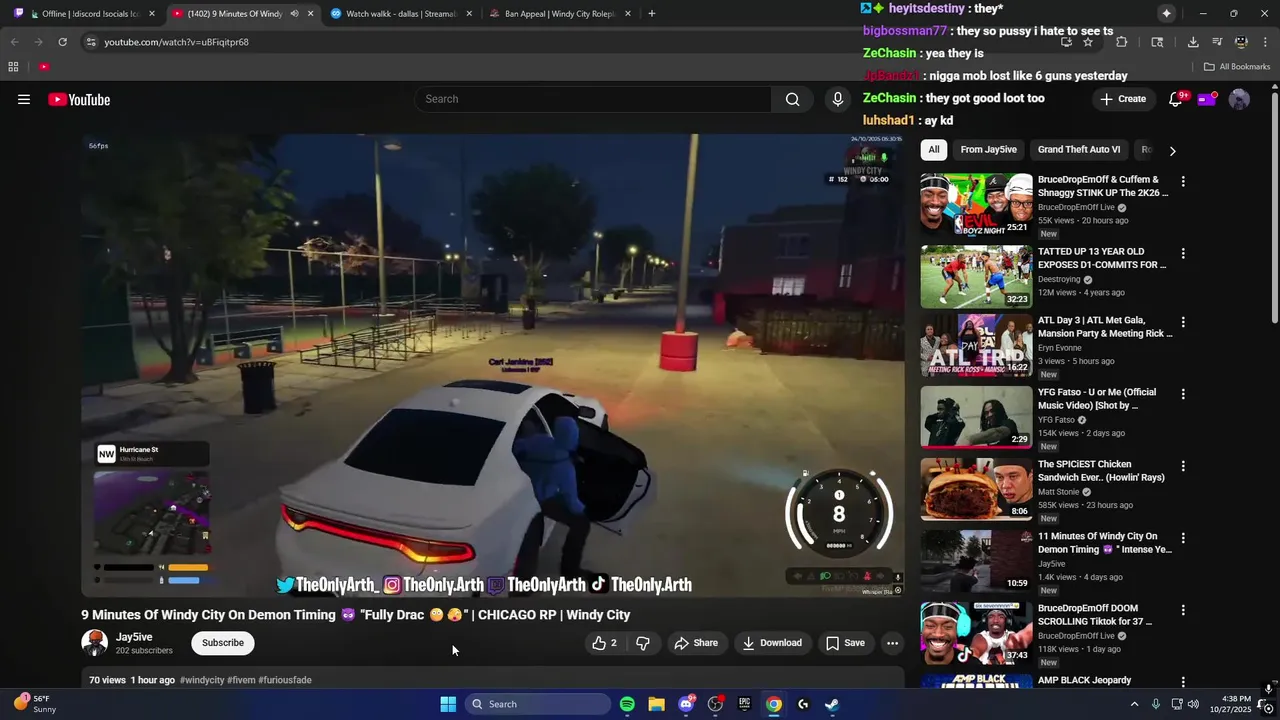The width and height of the screenshot is (1280, 720).
Task: Open the Windows Start menu
Action: (x=448, y=704)
